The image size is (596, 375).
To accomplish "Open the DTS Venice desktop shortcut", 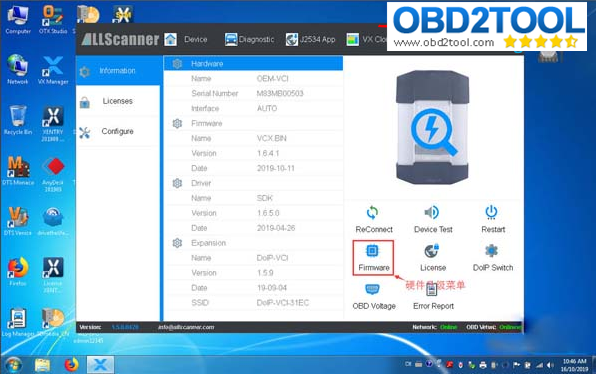I will 18,221.
